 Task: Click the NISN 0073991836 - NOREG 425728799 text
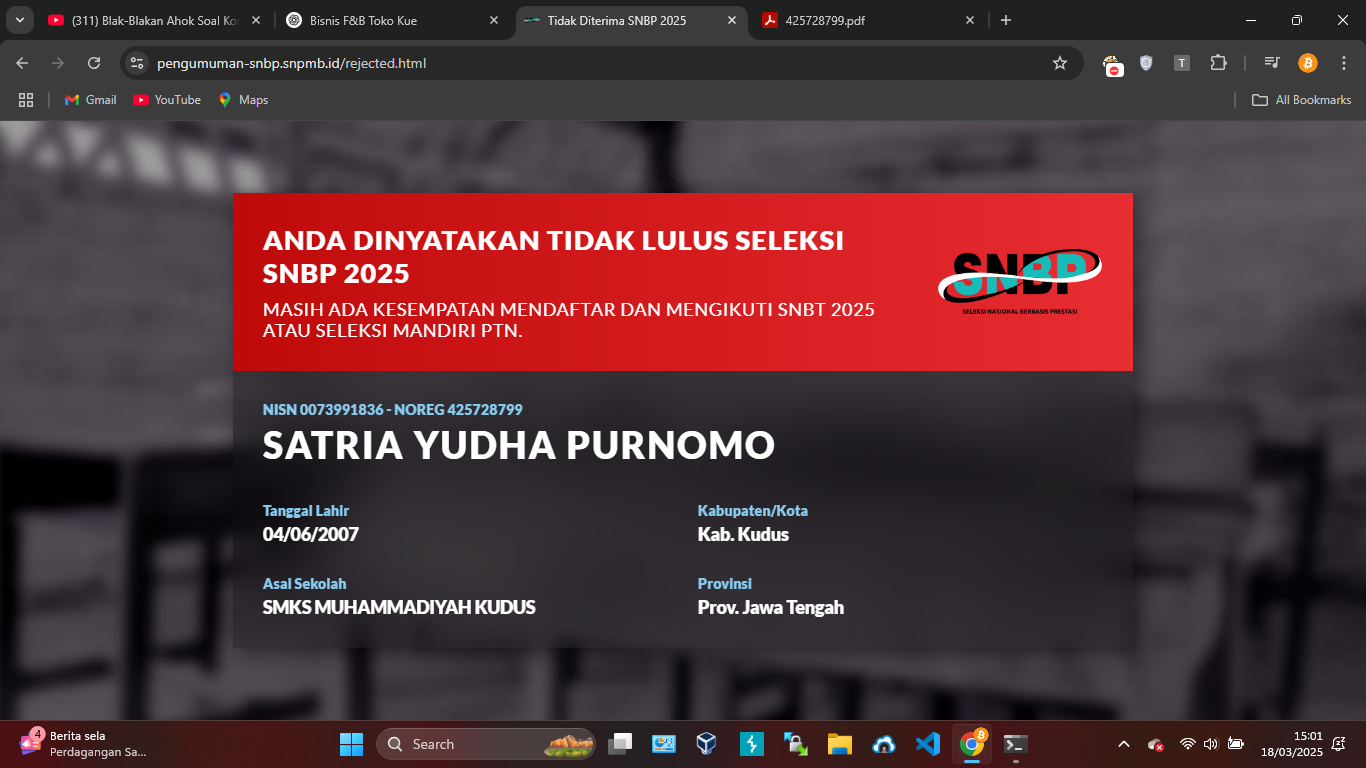pos(392,410)
